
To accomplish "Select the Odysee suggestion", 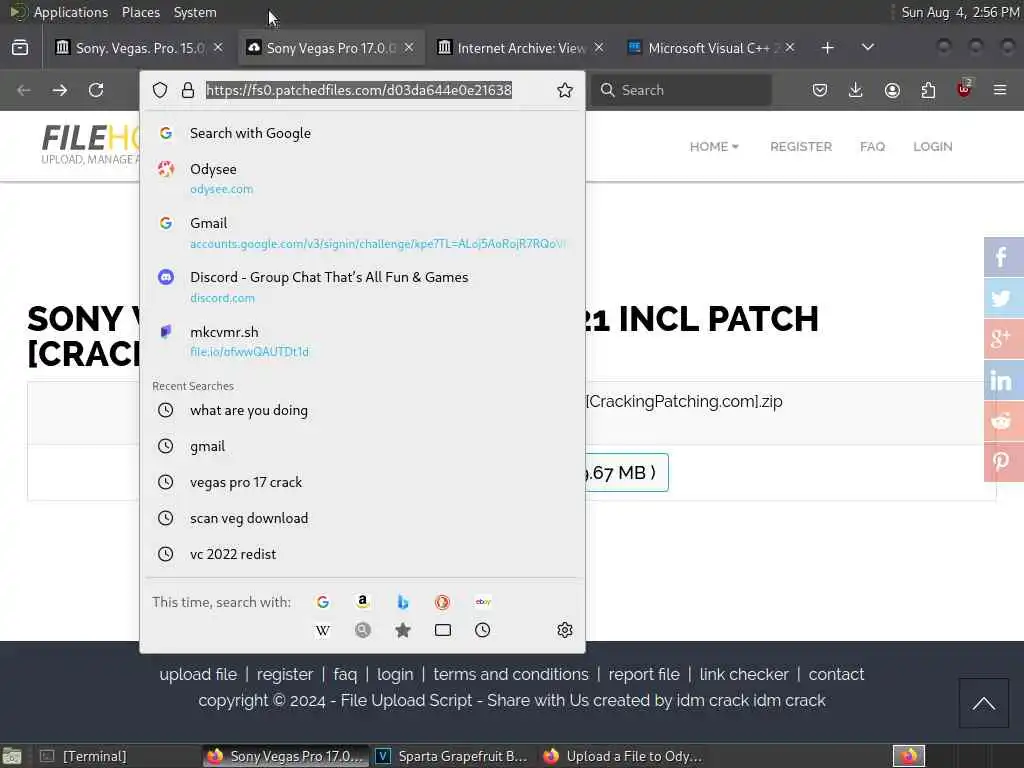I will (362, 178).
